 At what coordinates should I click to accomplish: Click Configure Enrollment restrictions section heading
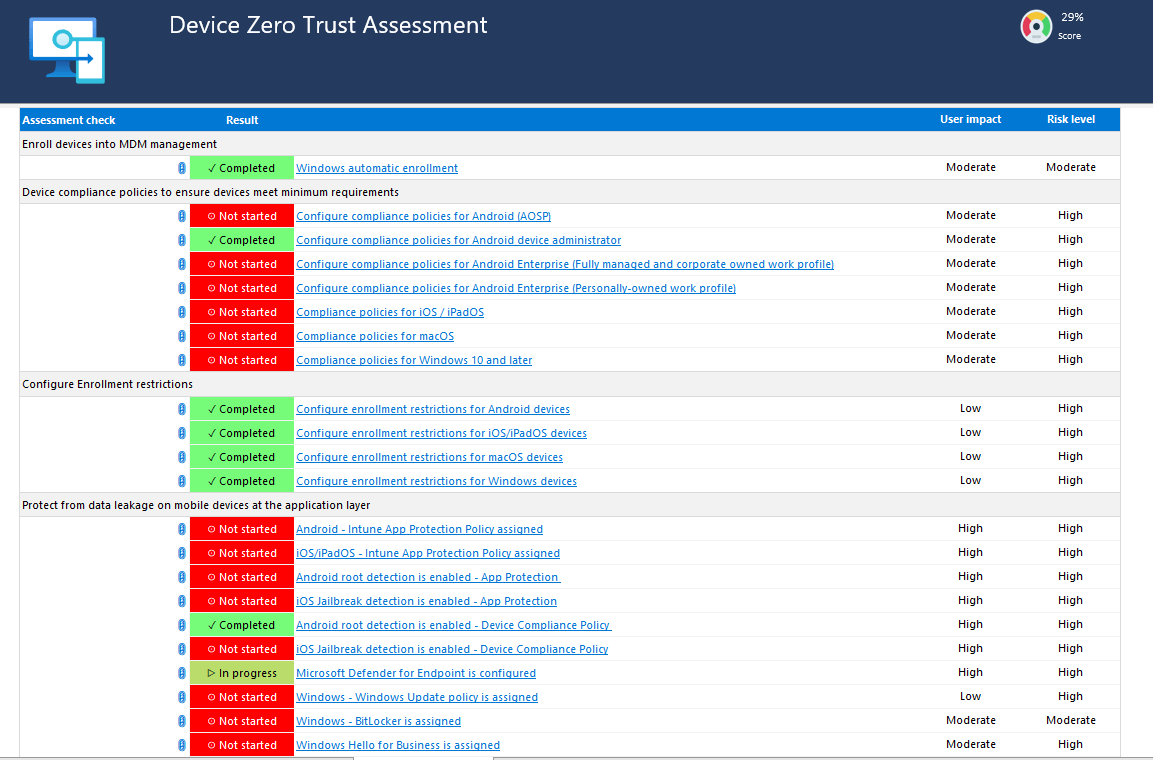pos(107,384)
